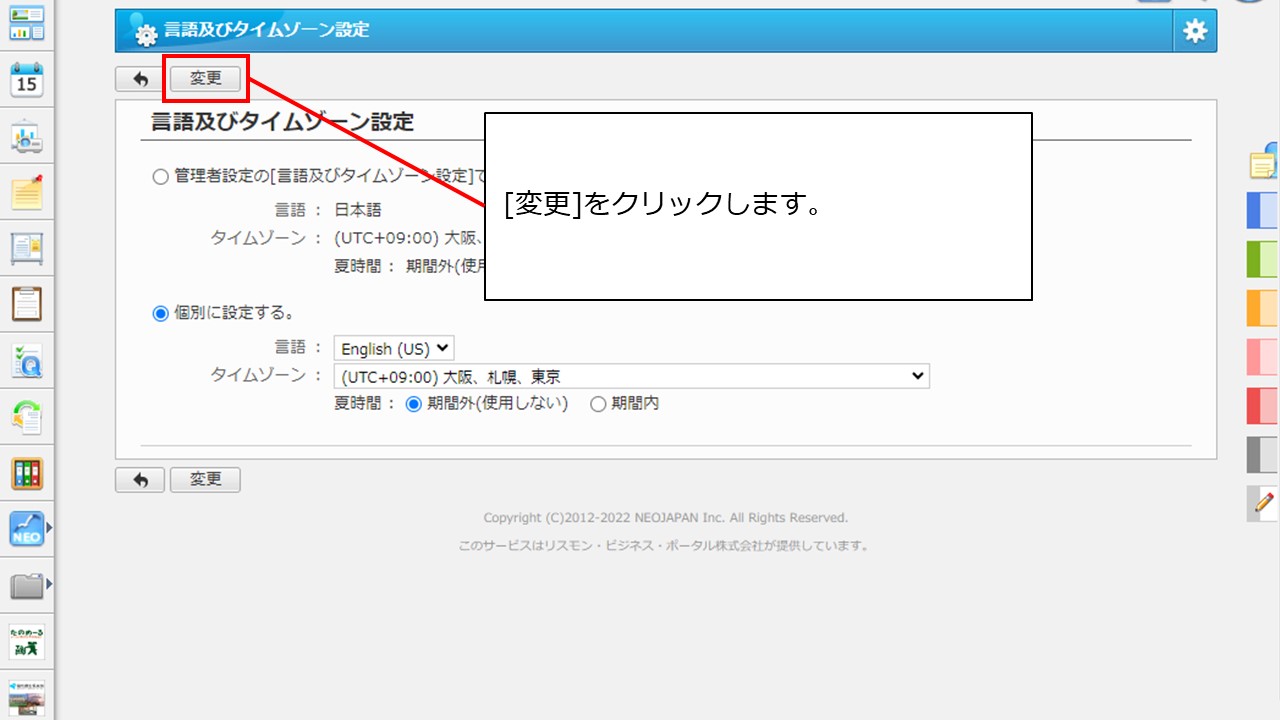Open the calendar icon showing 15
The width and height of the screenshot is (1280, 720).
pyautogui.click(x=27, y=81)
